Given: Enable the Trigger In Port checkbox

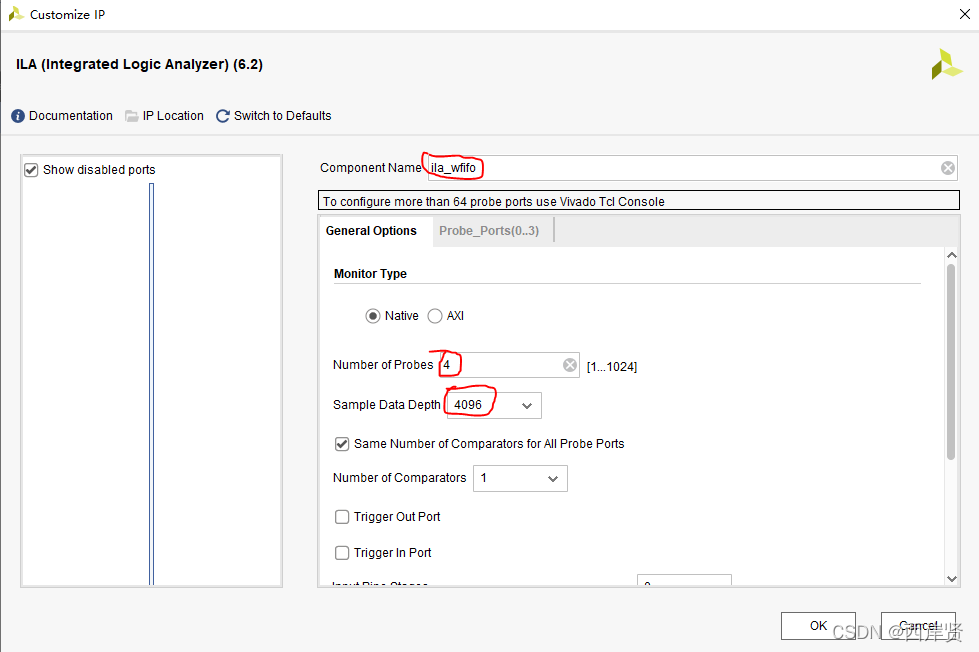Looking at the screenshot, I should (342, 553).
